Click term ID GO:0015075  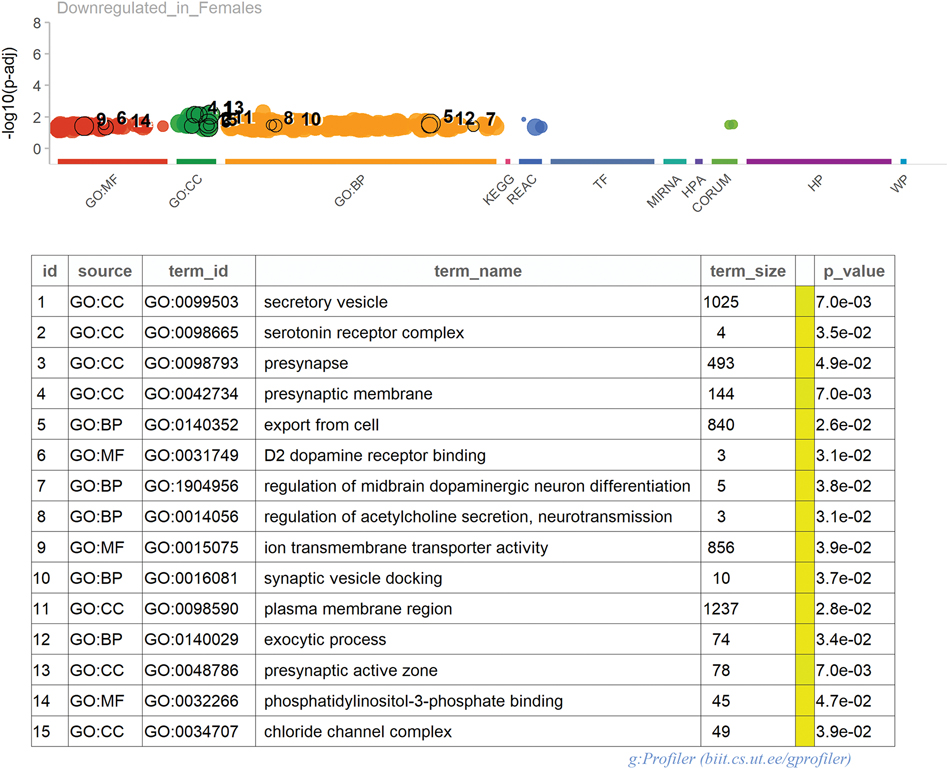click(x=191, y=547)
